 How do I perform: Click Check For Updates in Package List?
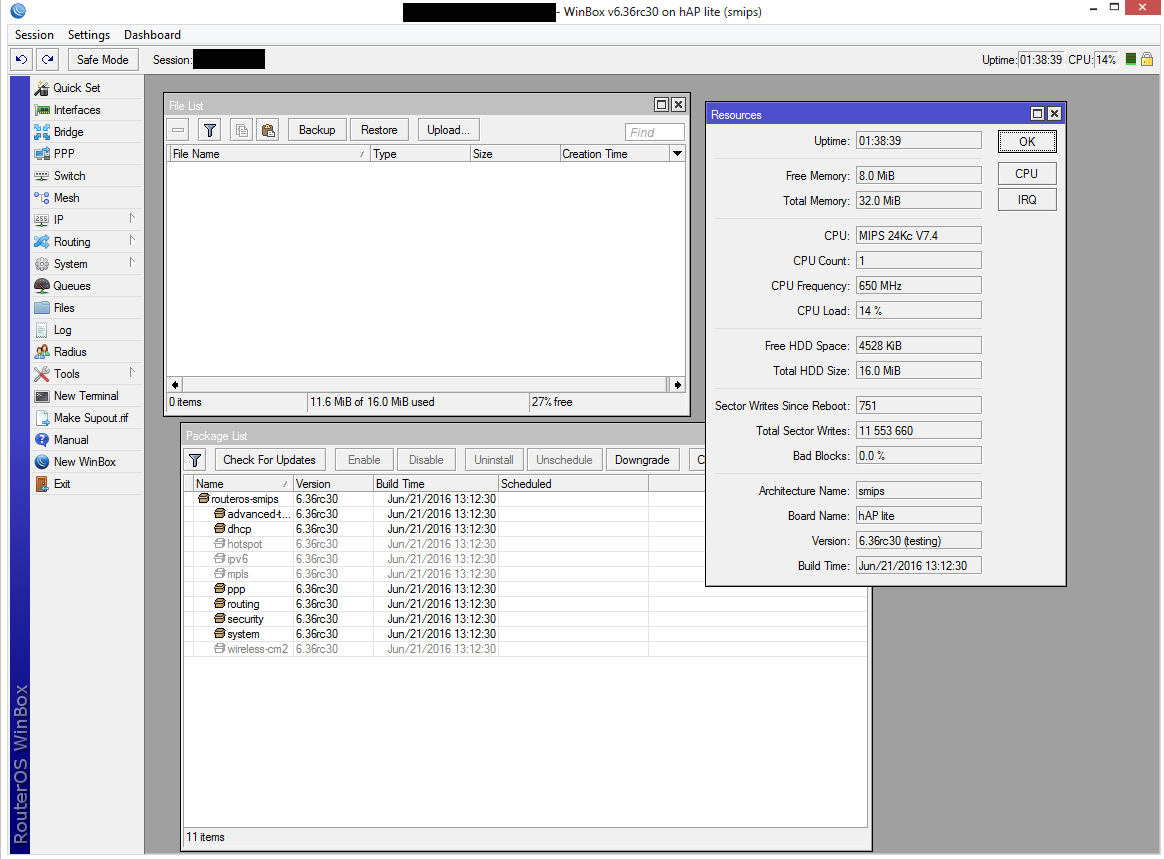[269, 460]
